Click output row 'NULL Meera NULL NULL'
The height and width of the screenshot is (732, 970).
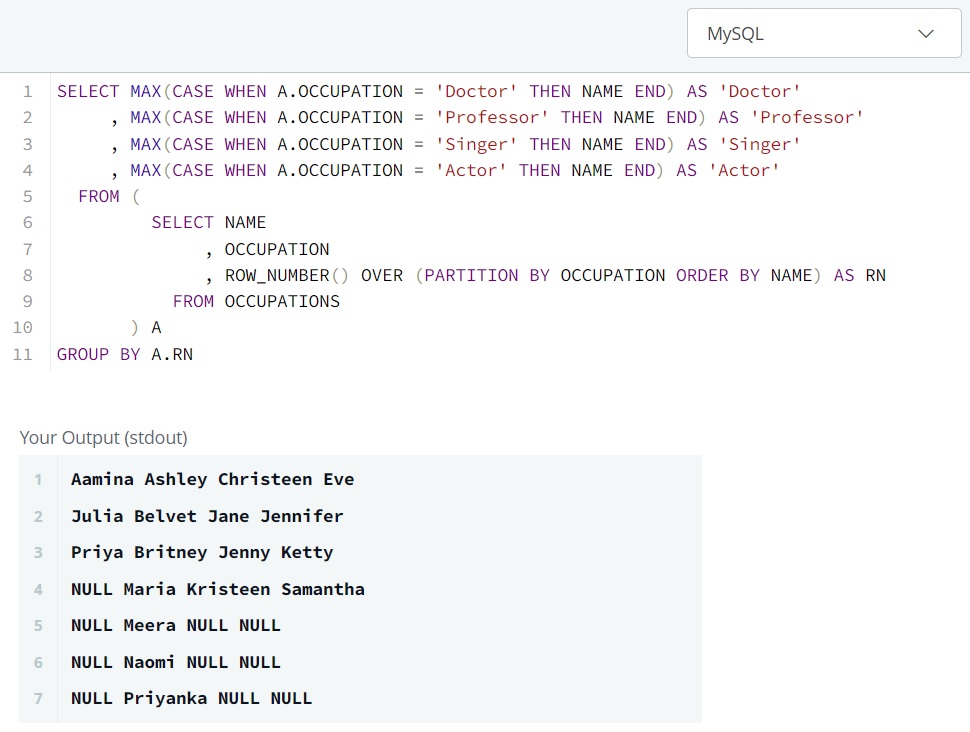pos(176,626)
